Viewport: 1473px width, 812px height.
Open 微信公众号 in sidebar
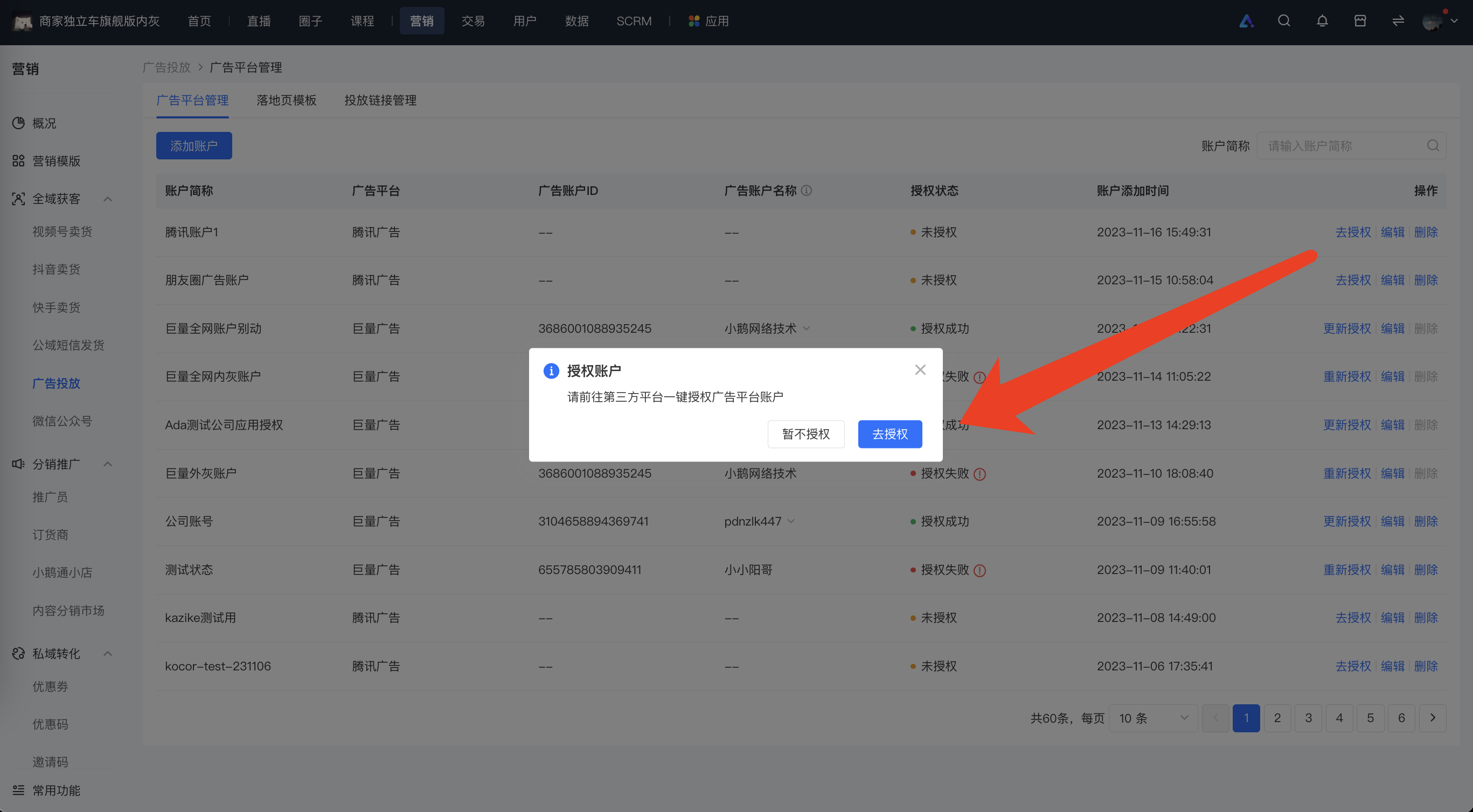tap(62, 421)
